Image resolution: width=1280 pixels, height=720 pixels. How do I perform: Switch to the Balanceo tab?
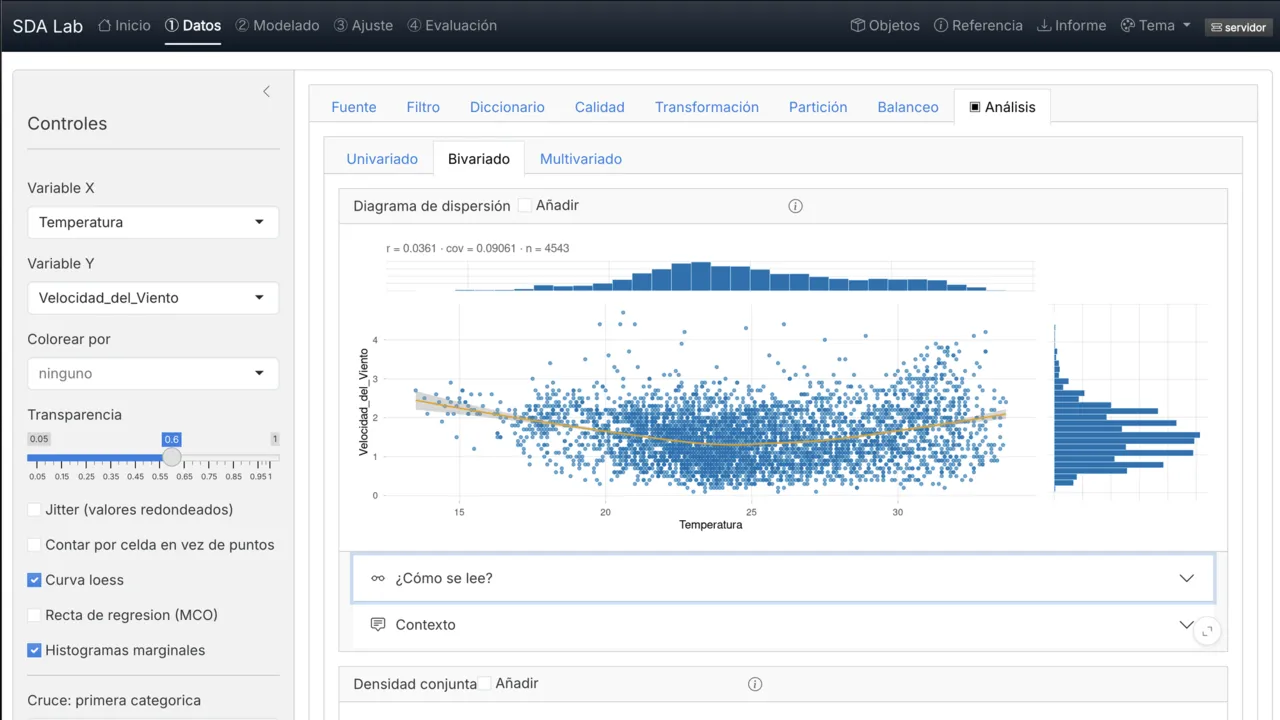tap(908, 107)
